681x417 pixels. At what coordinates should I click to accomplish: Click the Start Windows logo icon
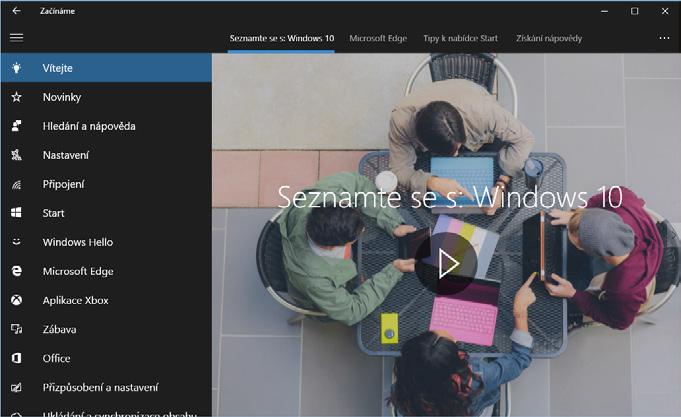point(17,213)
